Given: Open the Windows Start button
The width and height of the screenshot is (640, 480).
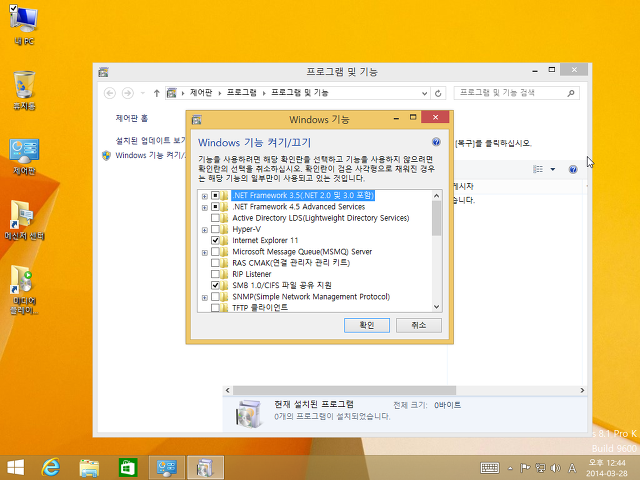Looking at the screenshot, I should 16,467.
